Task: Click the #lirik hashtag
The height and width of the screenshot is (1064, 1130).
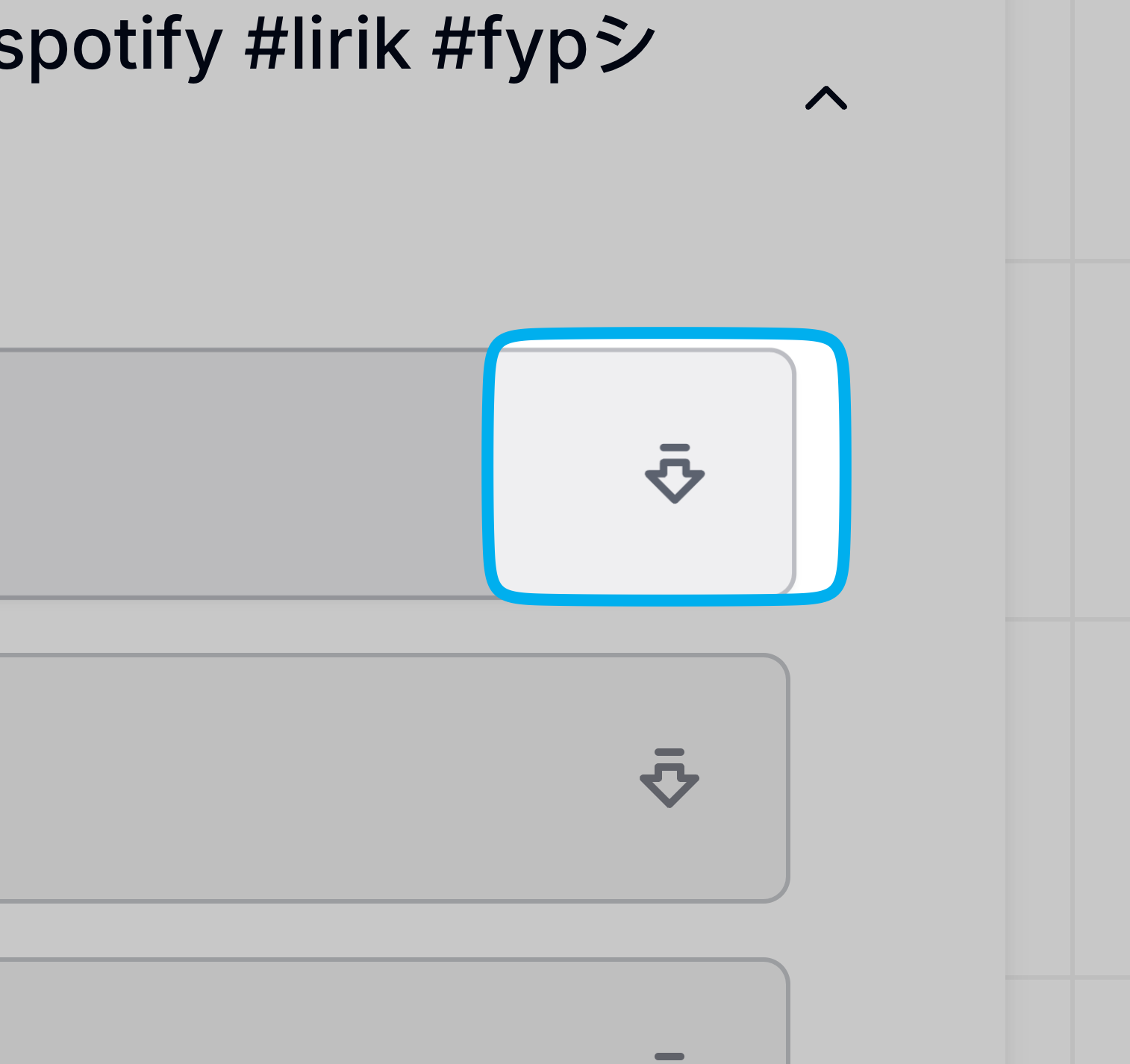Action: point(328,46)
